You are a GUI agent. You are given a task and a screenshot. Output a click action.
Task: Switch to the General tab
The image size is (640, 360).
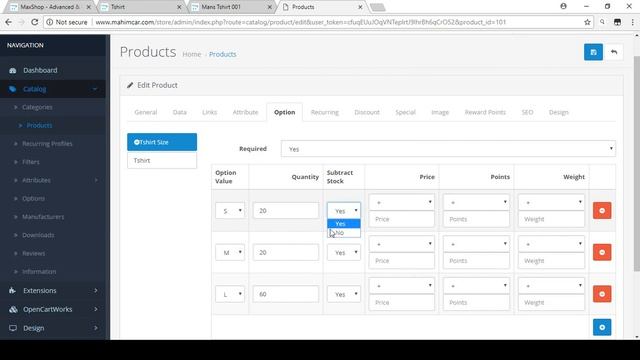pyautogui.click(x=146, y=112)
